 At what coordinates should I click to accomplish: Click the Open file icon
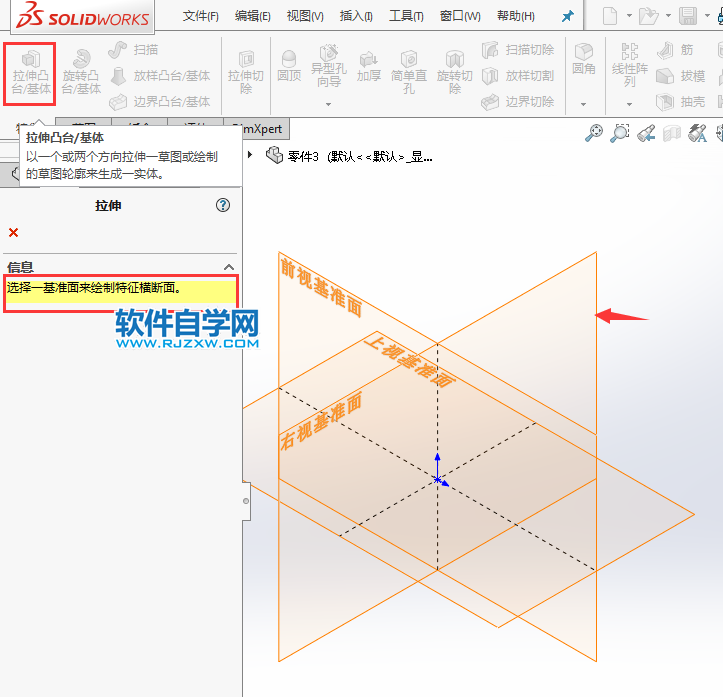point(648,16)
